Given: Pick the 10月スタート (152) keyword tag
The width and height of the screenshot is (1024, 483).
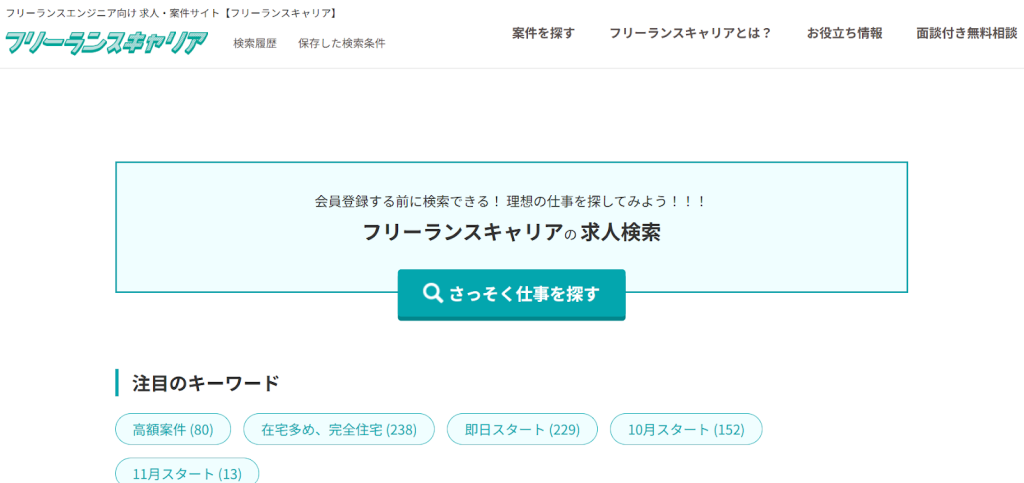Looking at the screenshot, I should click(x=686, y=429).
